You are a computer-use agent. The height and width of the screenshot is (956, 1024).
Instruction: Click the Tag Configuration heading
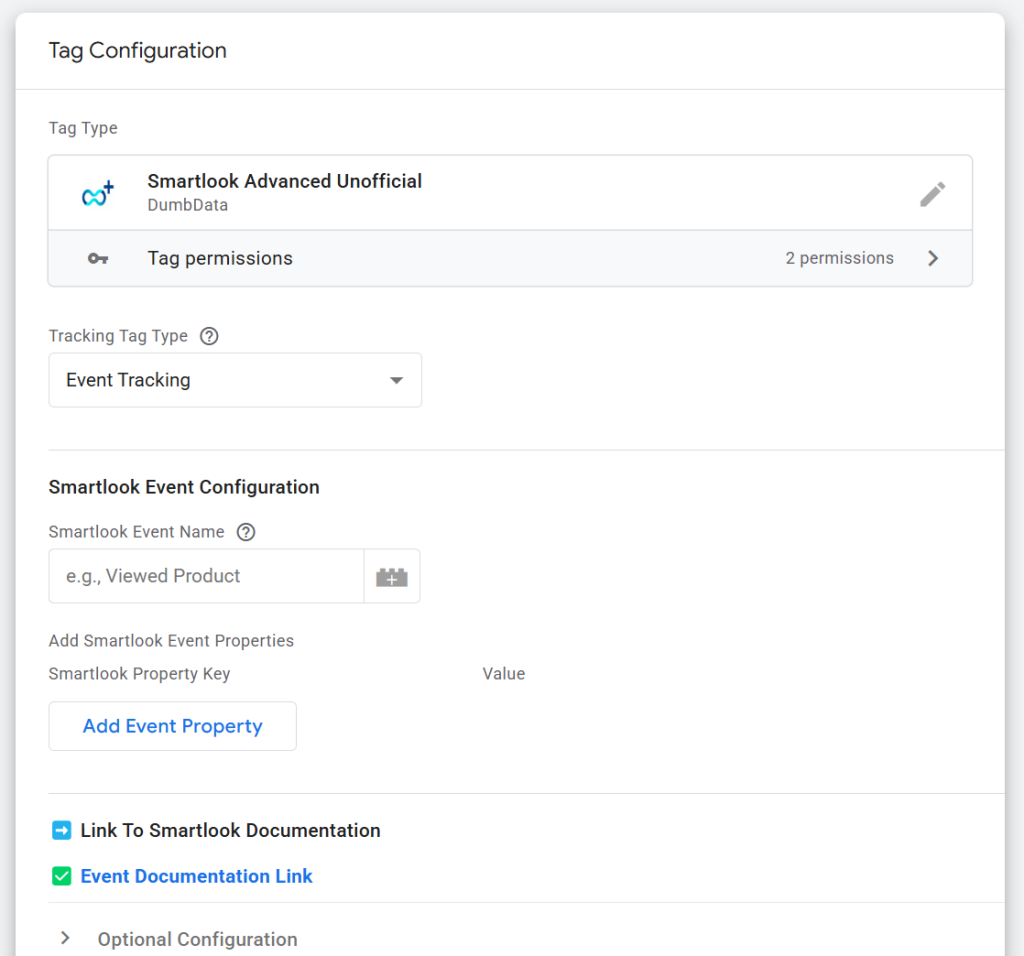(x=138, y=51)
